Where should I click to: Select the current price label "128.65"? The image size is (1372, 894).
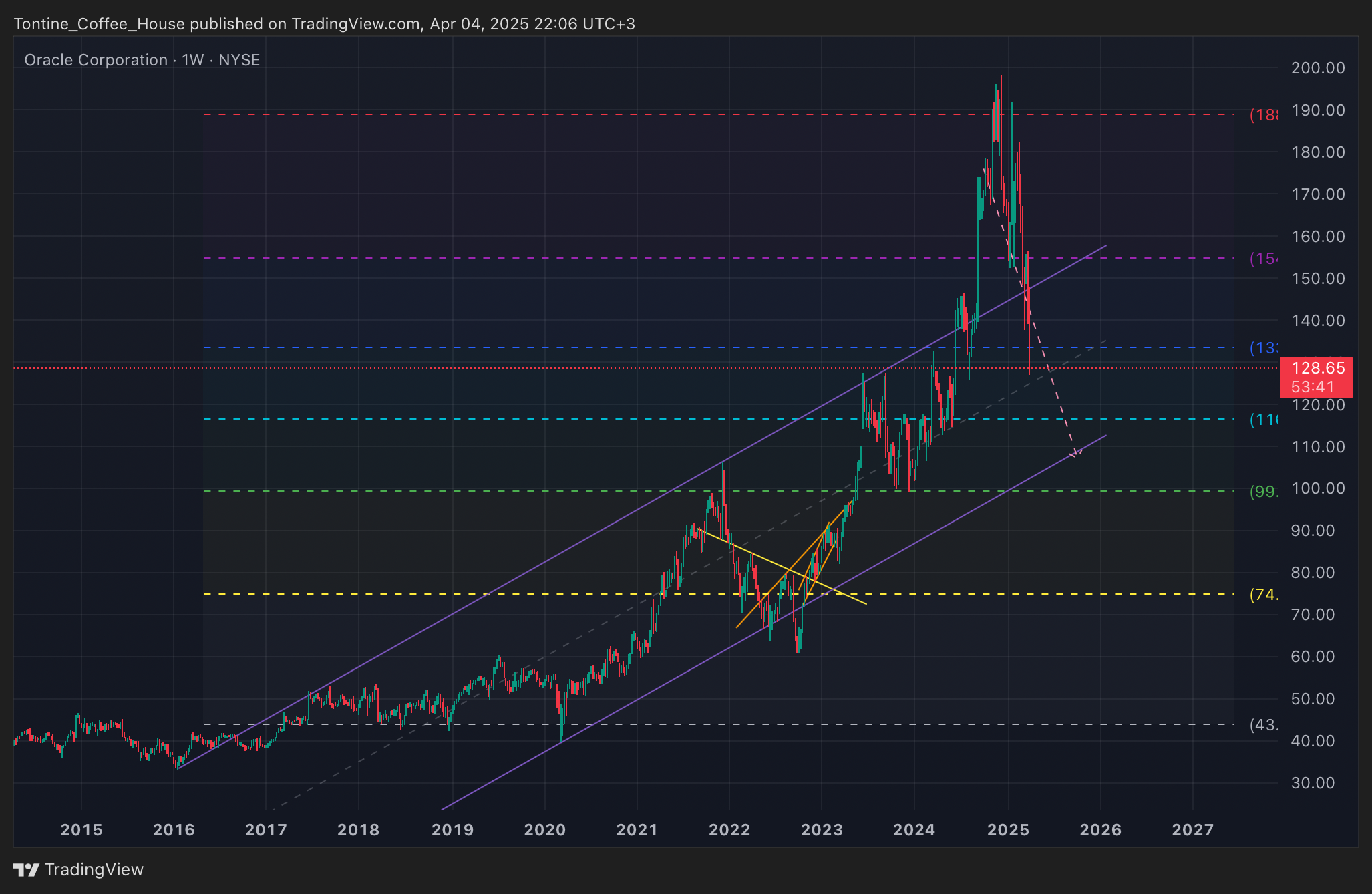click(1318, 368)
